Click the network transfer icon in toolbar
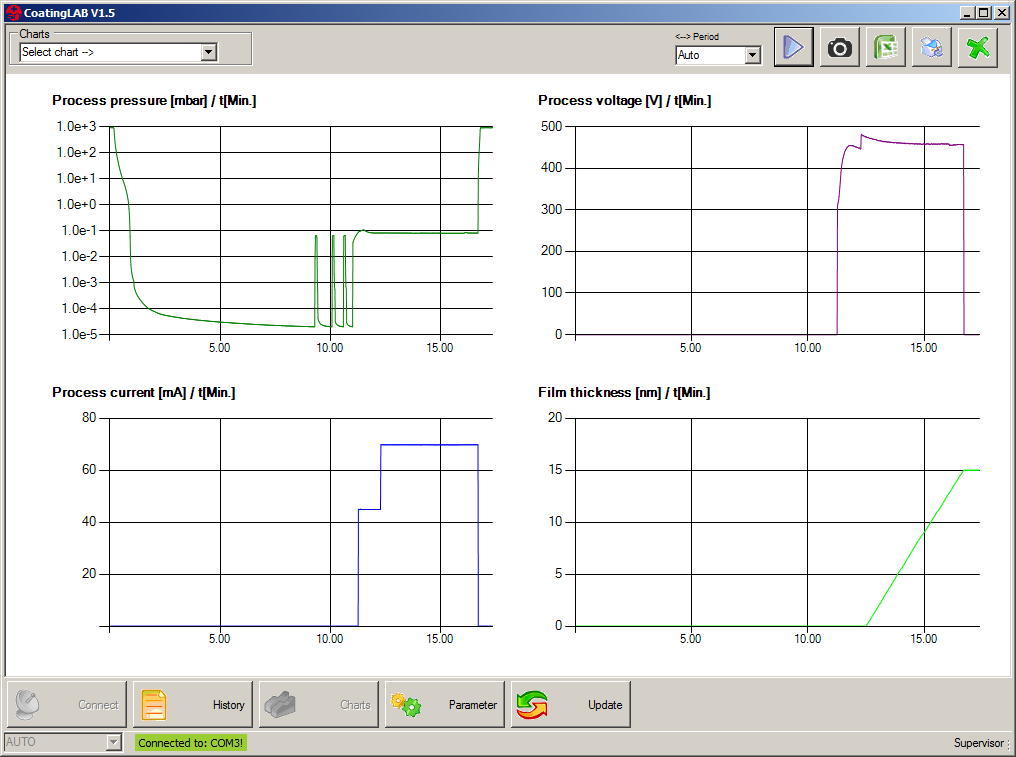The height and width of the screenshot is (757, 1016). pos(932,47)
